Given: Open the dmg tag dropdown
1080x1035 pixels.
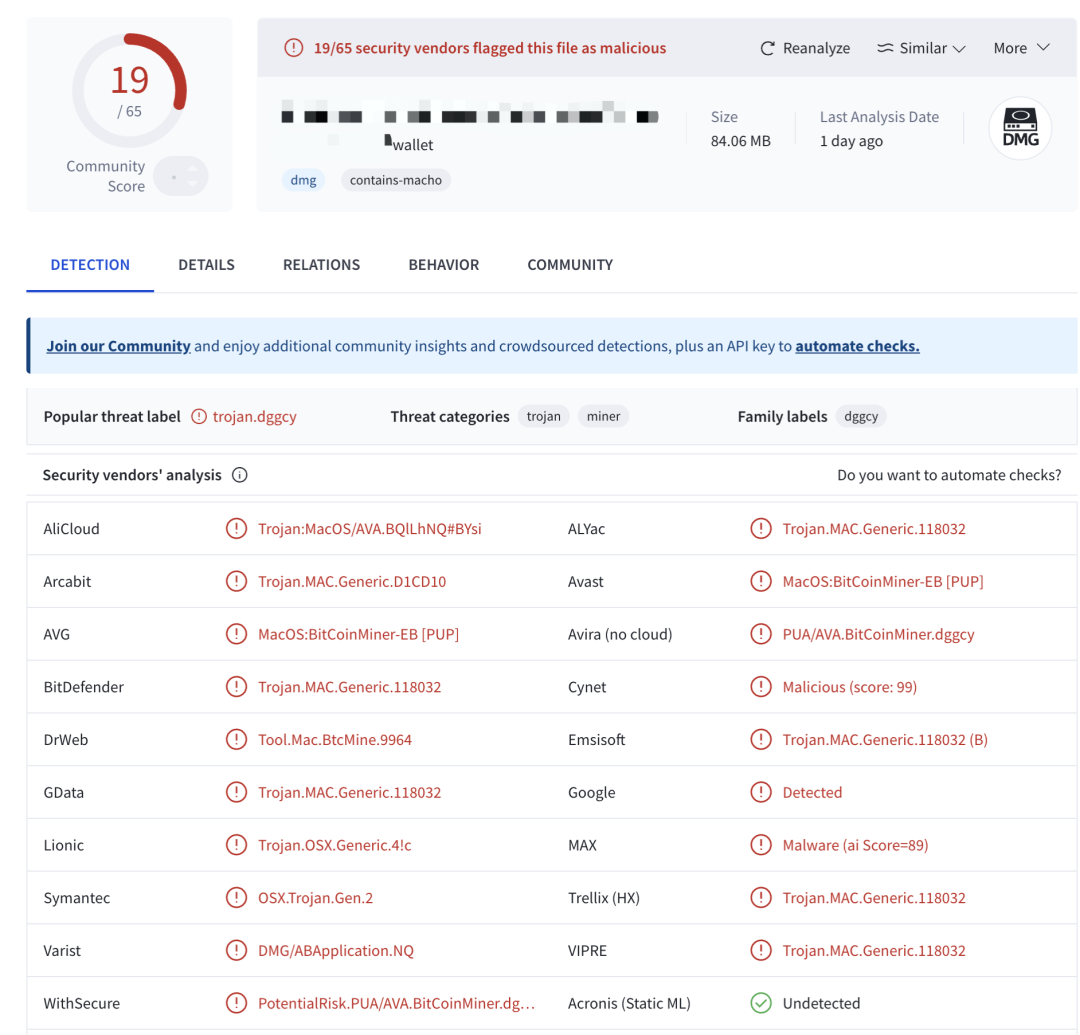Looking at the screenshot, I should click(x=303, y=180).
